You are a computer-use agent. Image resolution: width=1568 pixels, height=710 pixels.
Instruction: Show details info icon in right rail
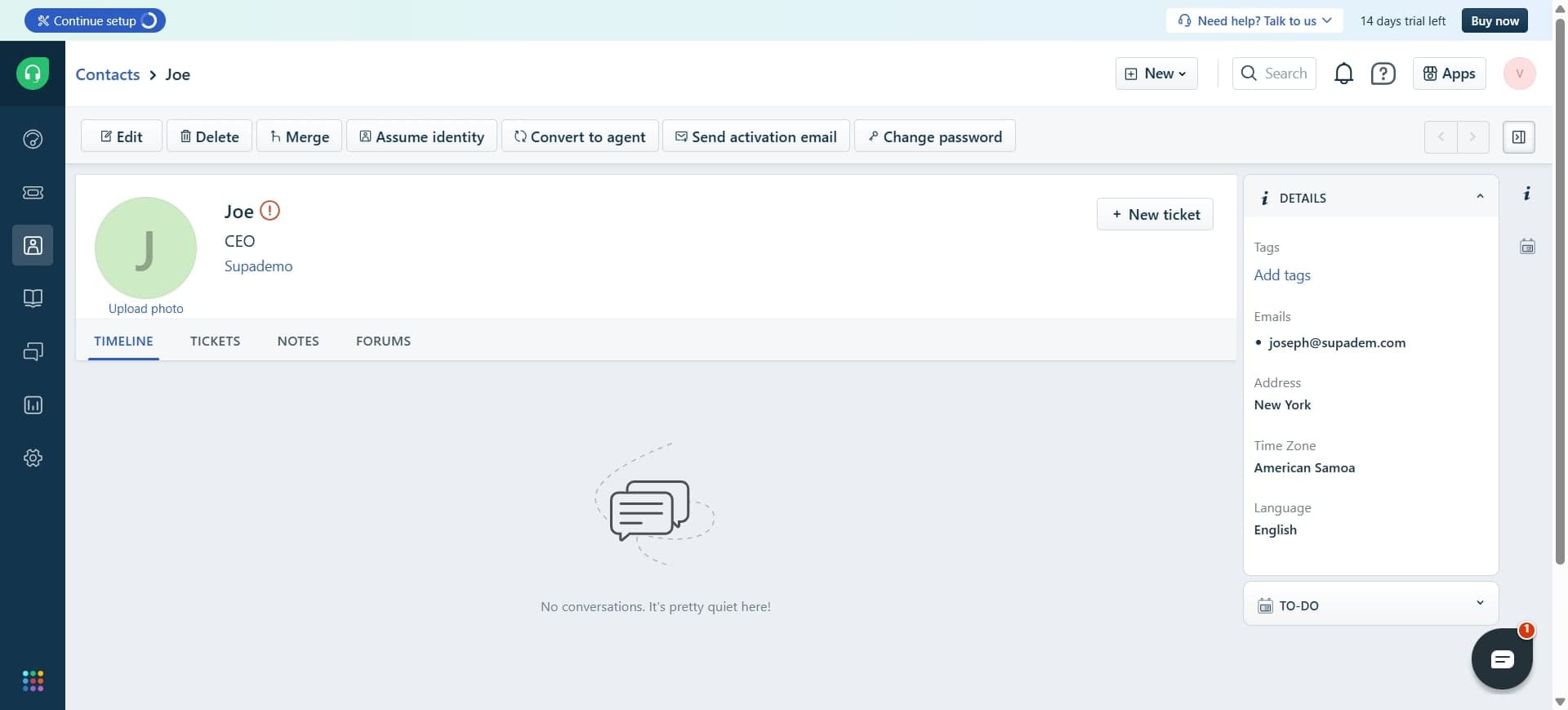[x=1526, y=194]
